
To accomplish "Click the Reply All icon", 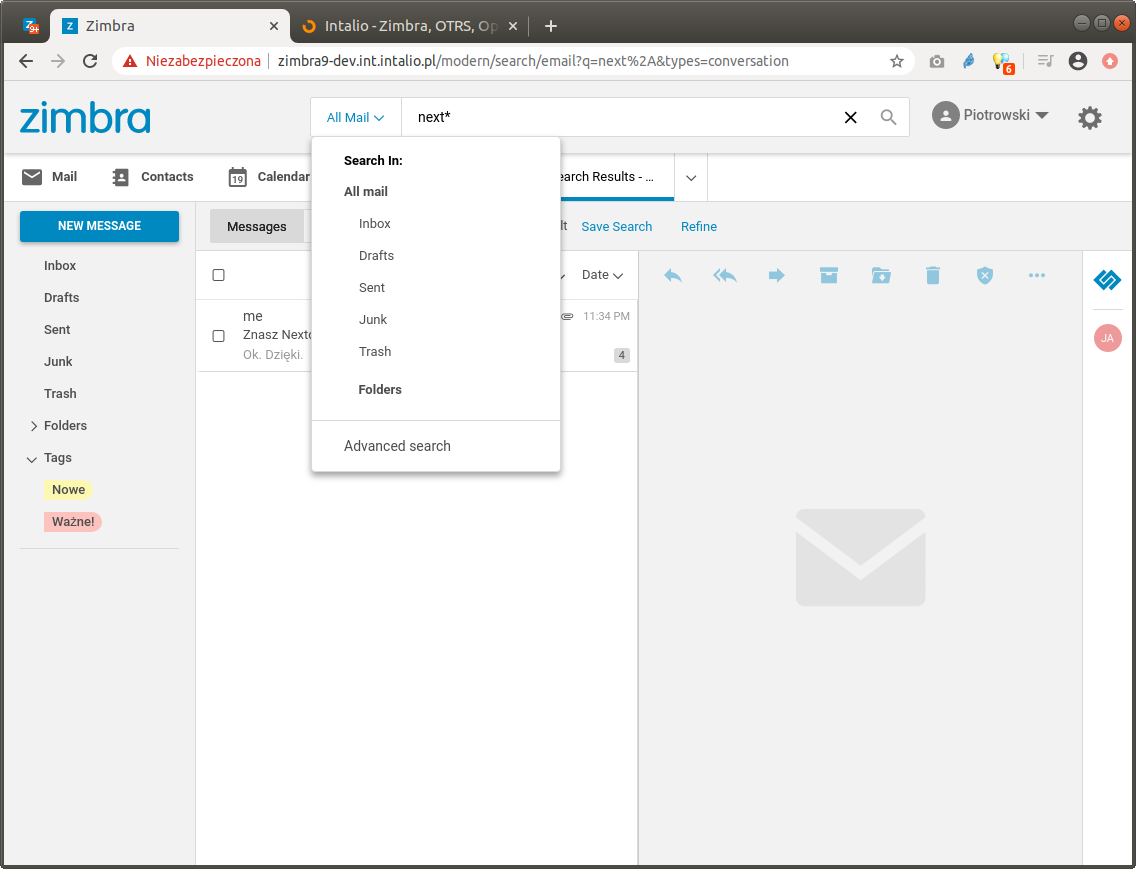I will point(724,275).
